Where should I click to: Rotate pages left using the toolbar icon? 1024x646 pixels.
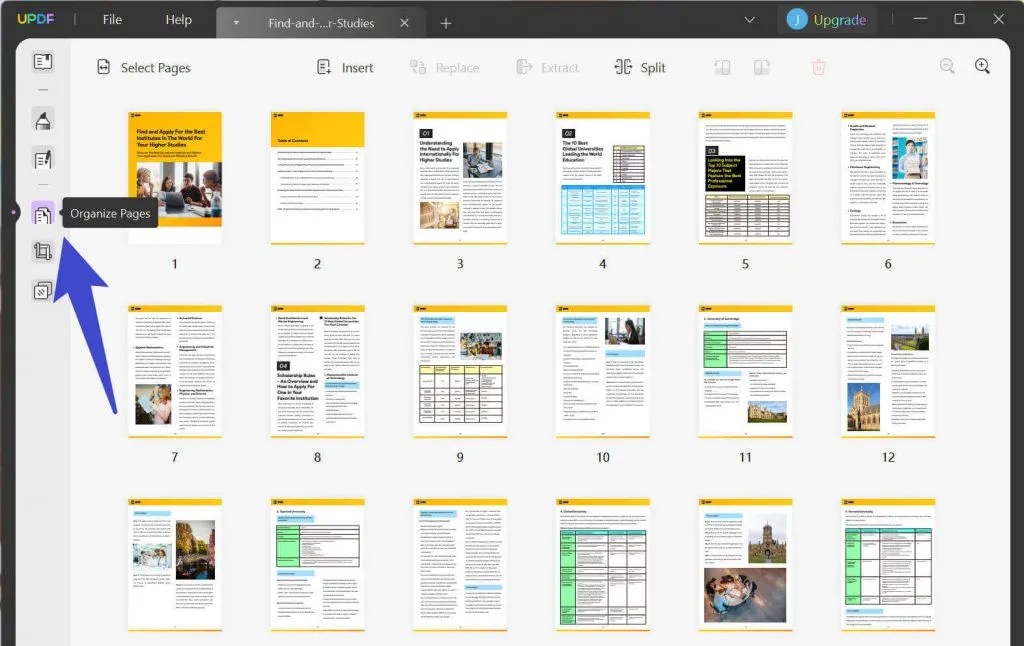[722, 66]
